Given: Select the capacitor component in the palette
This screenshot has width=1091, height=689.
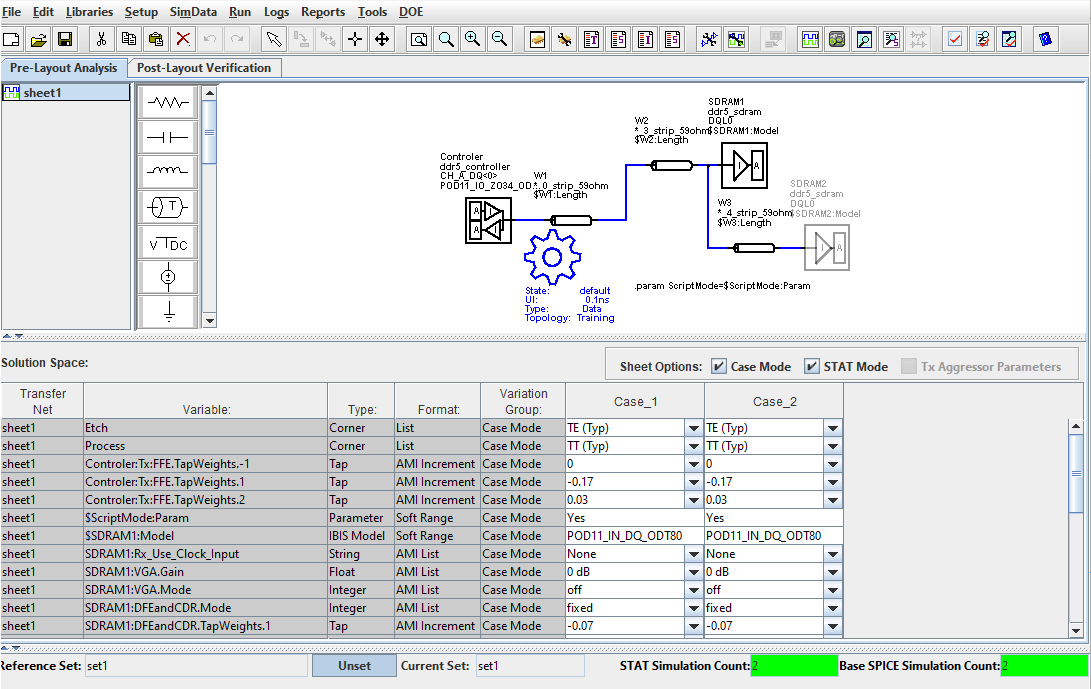Looking at the screenshot, I should pos(166,139).
